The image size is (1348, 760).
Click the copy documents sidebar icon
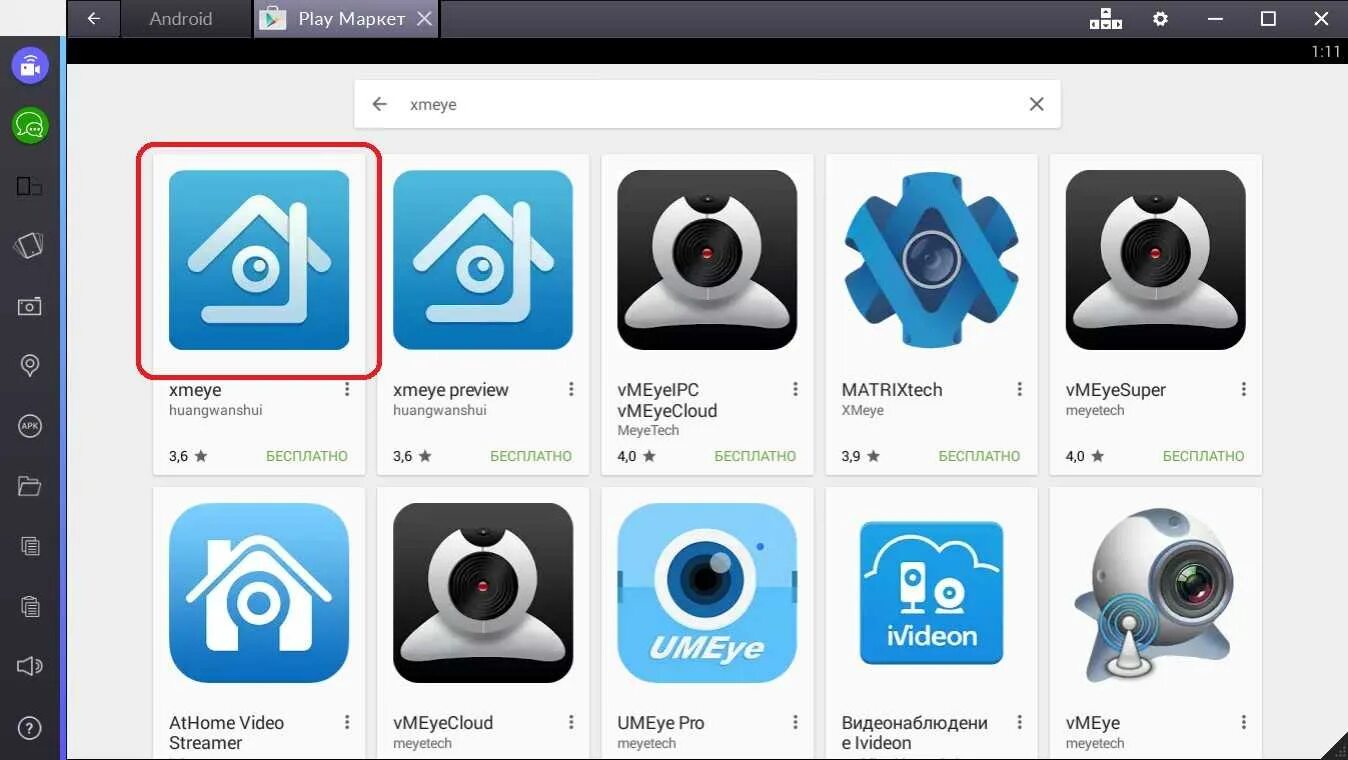(30, 546)
